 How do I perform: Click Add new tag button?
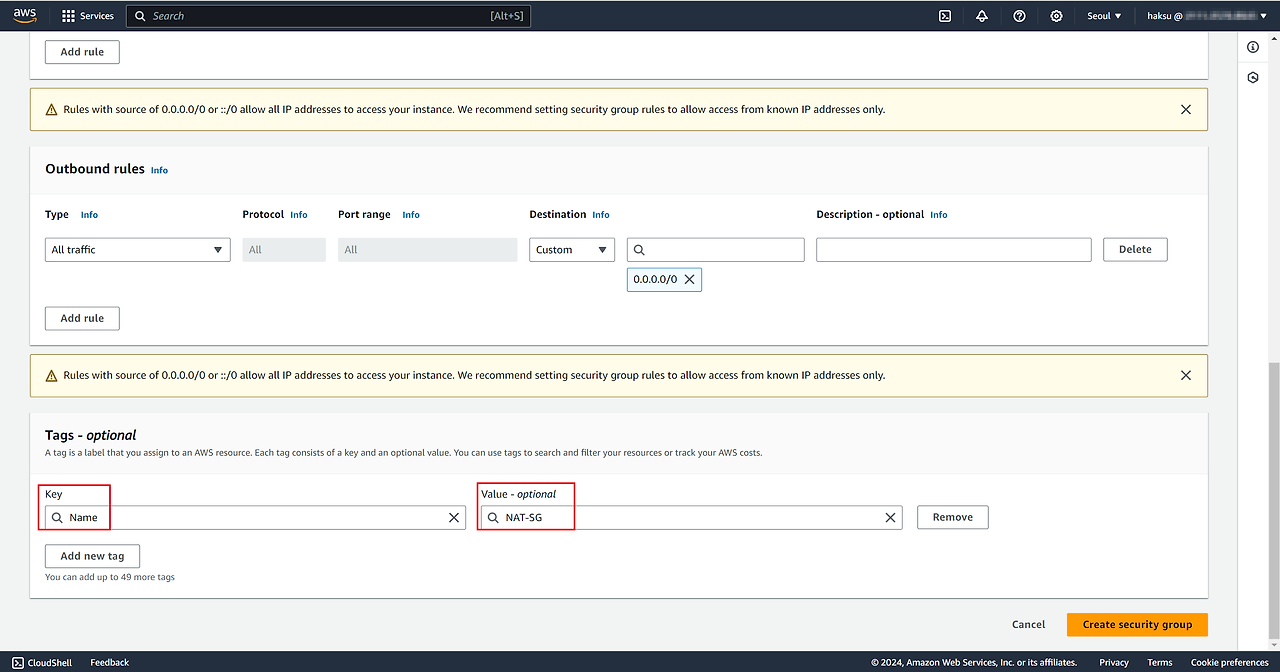92,556
